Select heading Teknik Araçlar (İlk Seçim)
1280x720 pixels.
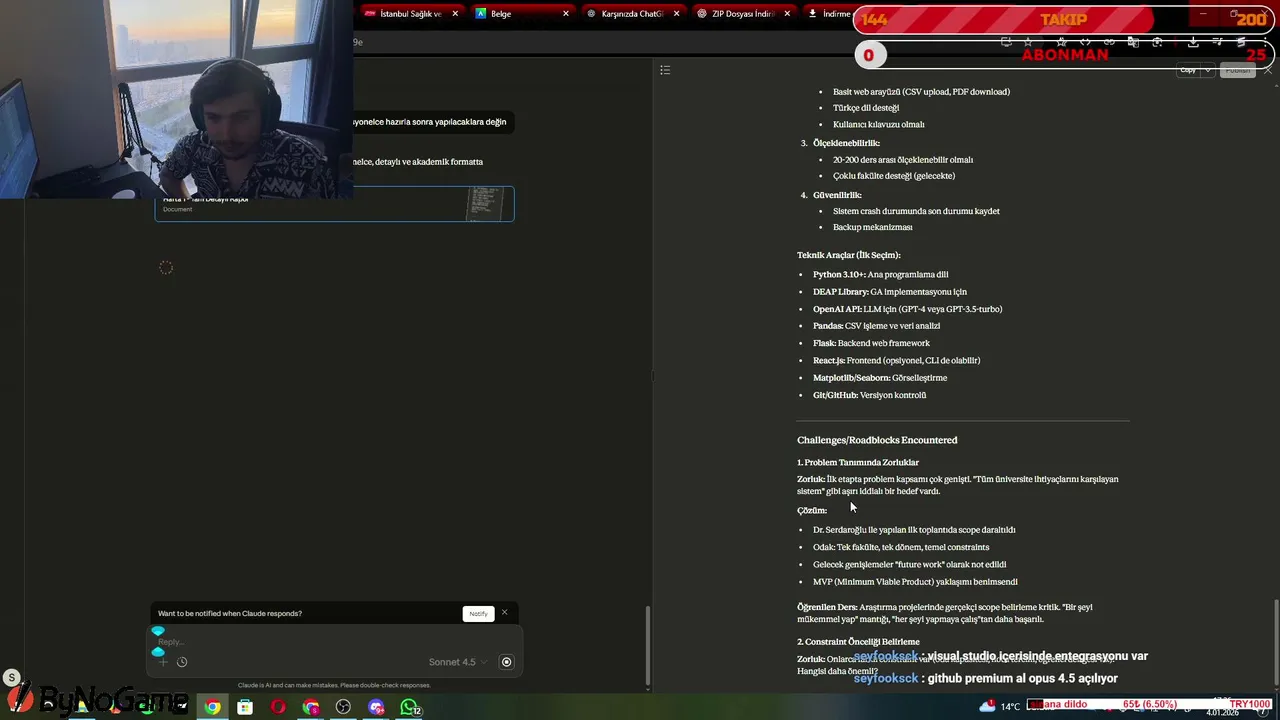point(848,255)
